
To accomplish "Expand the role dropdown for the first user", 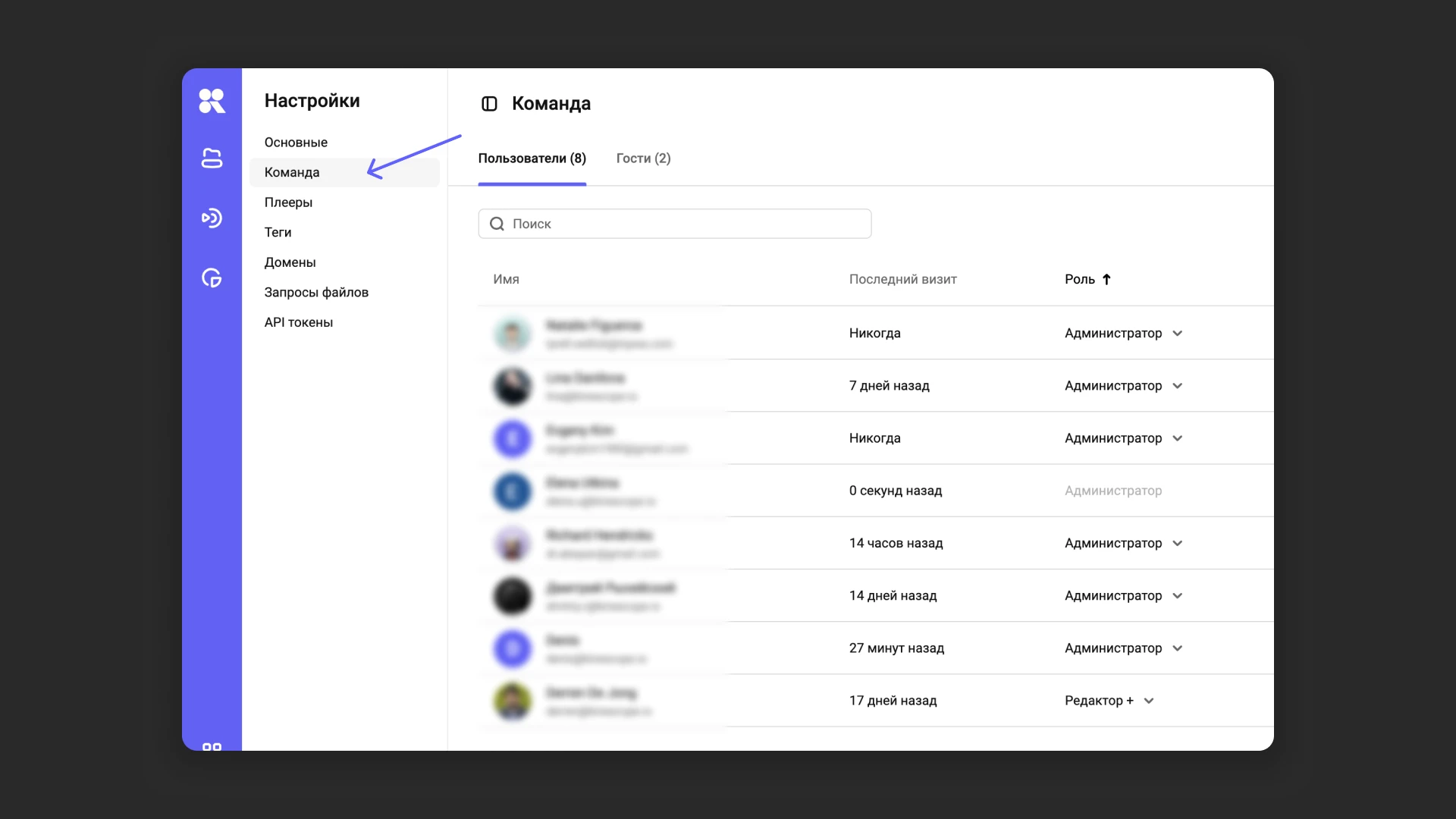I will pyautogui.click(x=1178, y=333).
